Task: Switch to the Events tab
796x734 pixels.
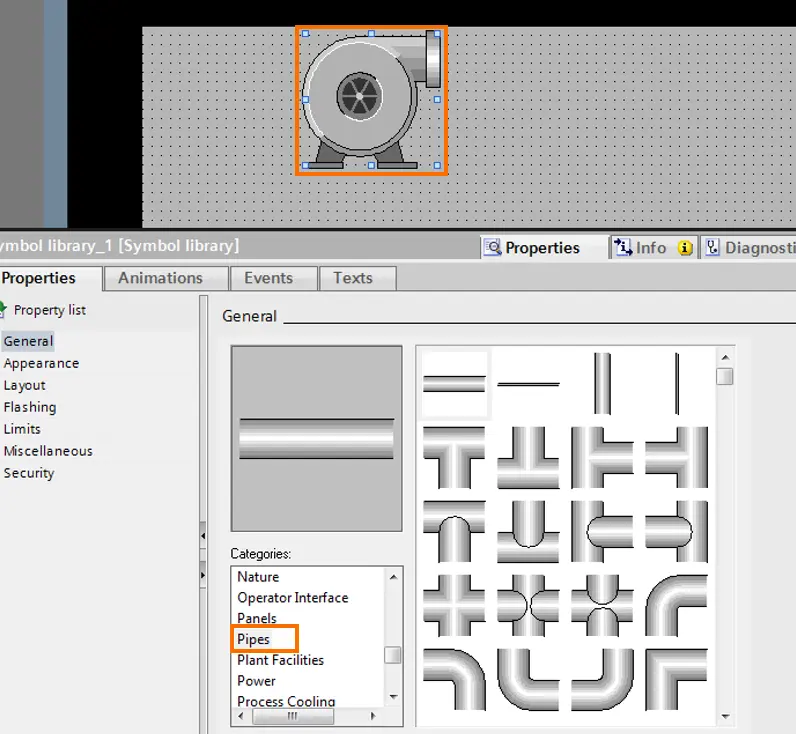Action: 269,278
